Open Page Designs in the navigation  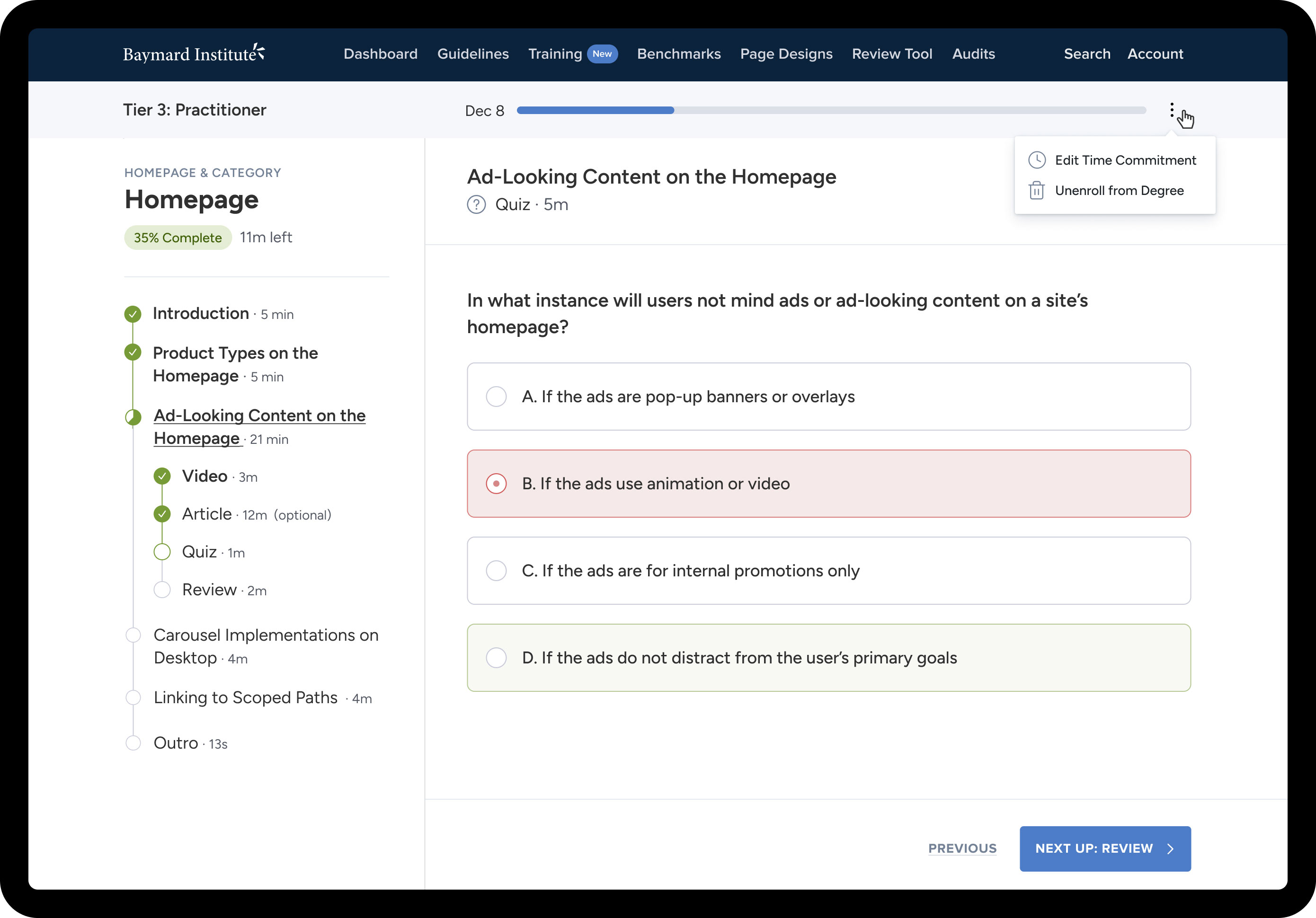point(786,54)
